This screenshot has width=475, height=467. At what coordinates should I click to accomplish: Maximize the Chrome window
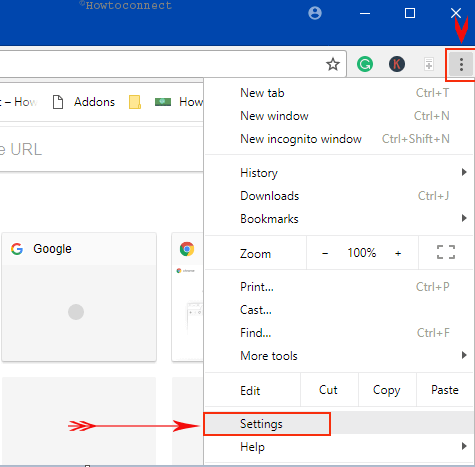pos(410,13)
